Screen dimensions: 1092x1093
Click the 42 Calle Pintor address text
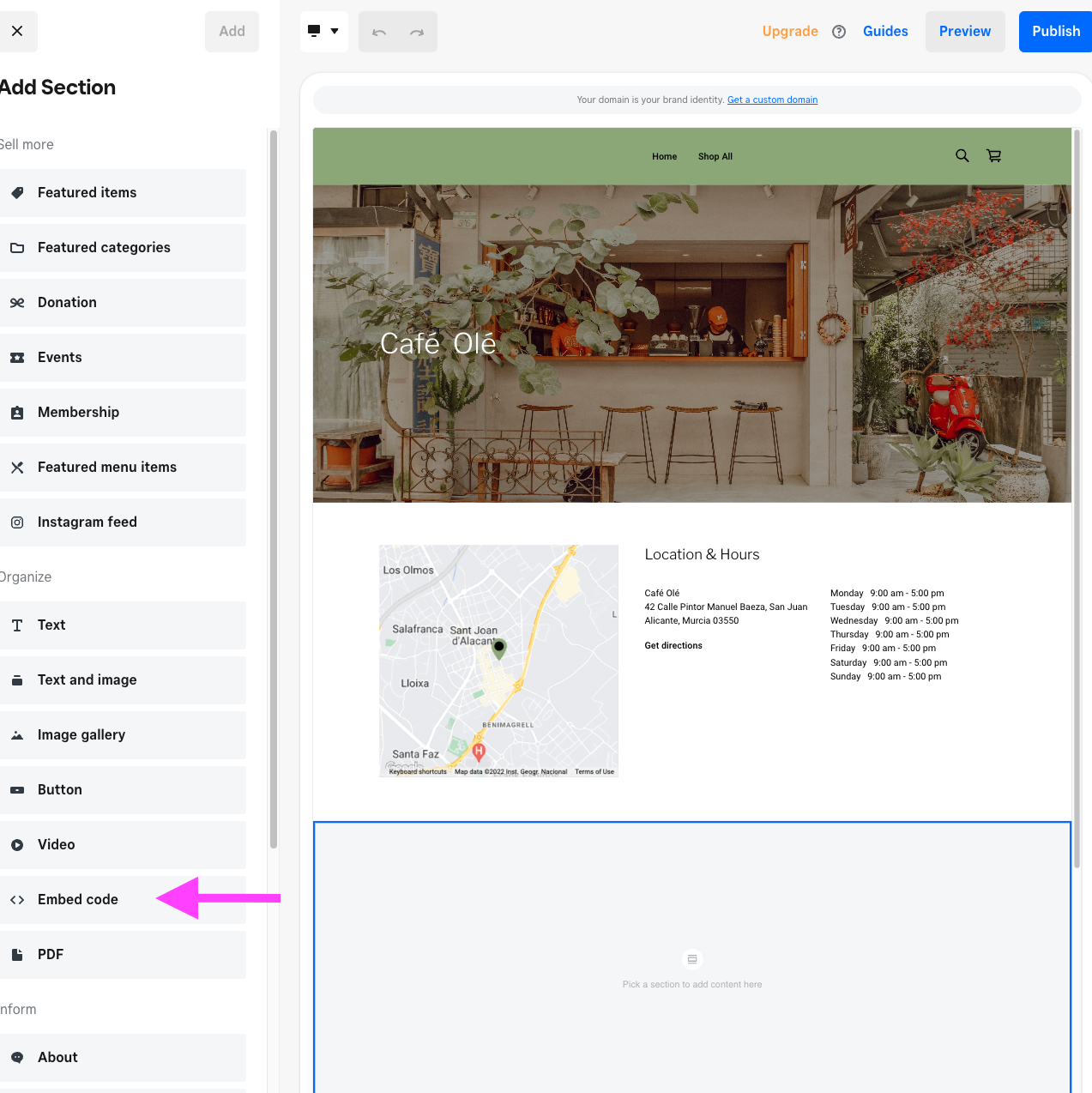(x=726, y=607)
